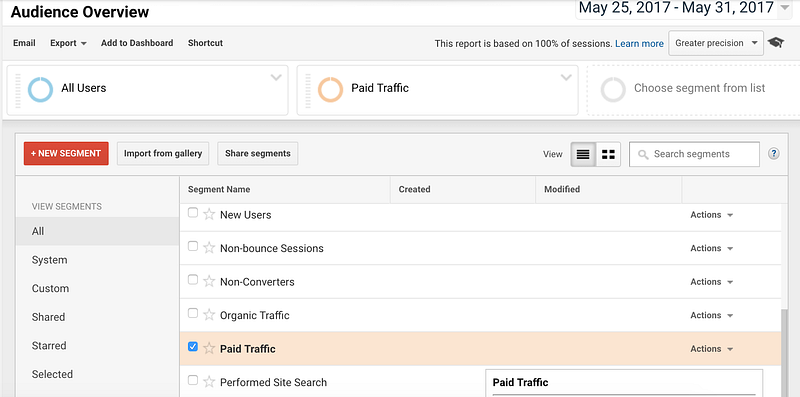Check the Performed Site Search checkbox

(192, 380)
